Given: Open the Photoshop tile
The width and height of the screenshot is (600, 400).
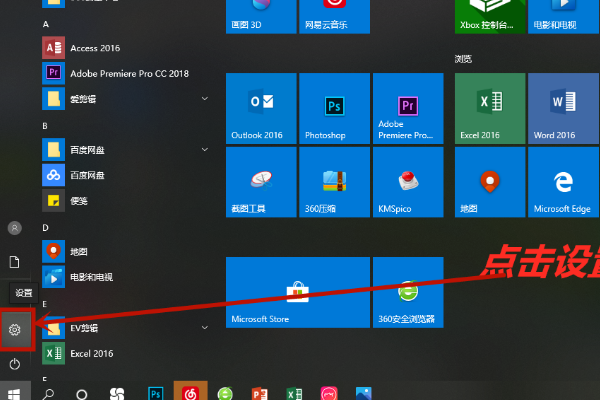Looking at the screenshot, I should pyautogui.click(x=334, y=108).
